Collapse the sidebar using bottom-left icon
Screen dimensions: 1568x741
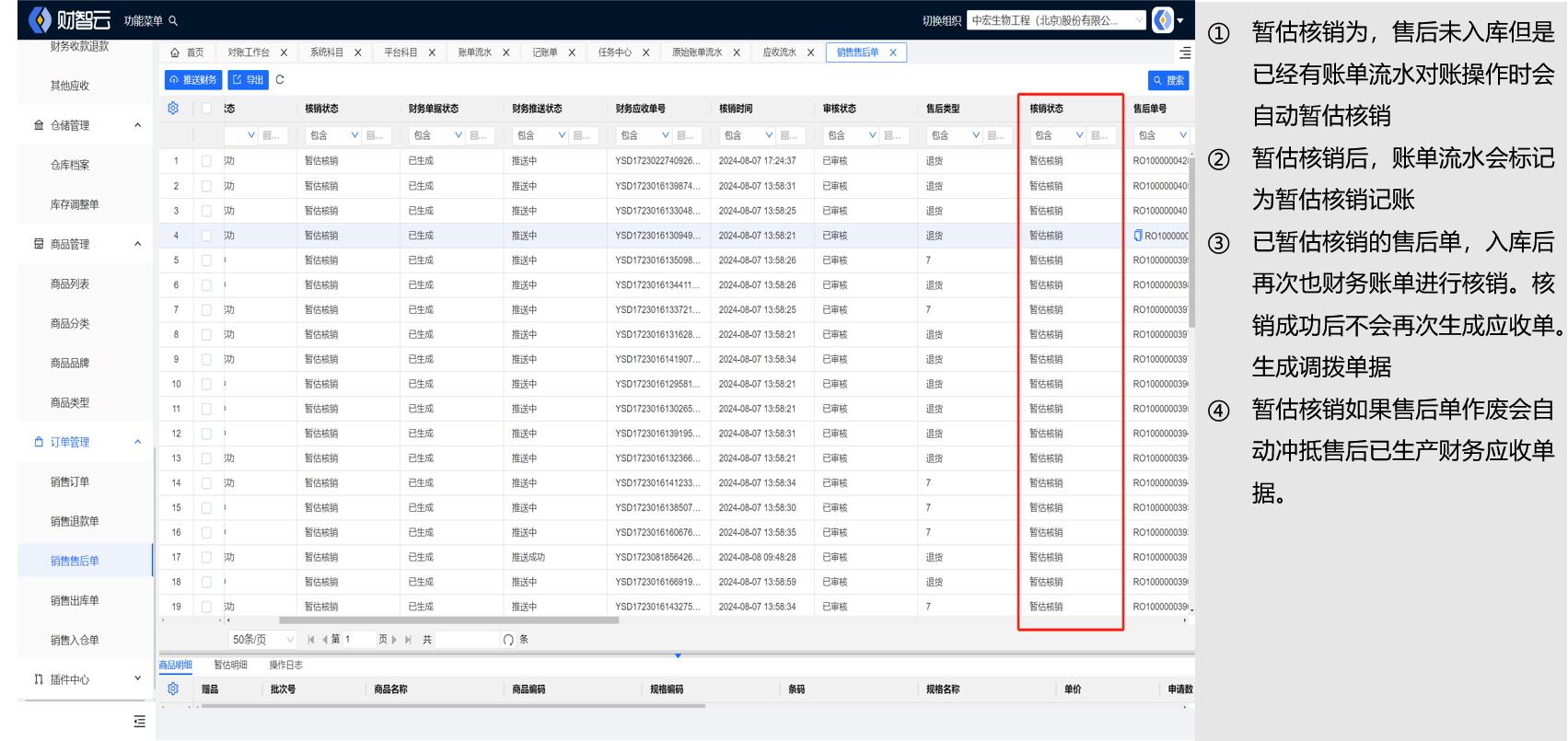[139, 722]
